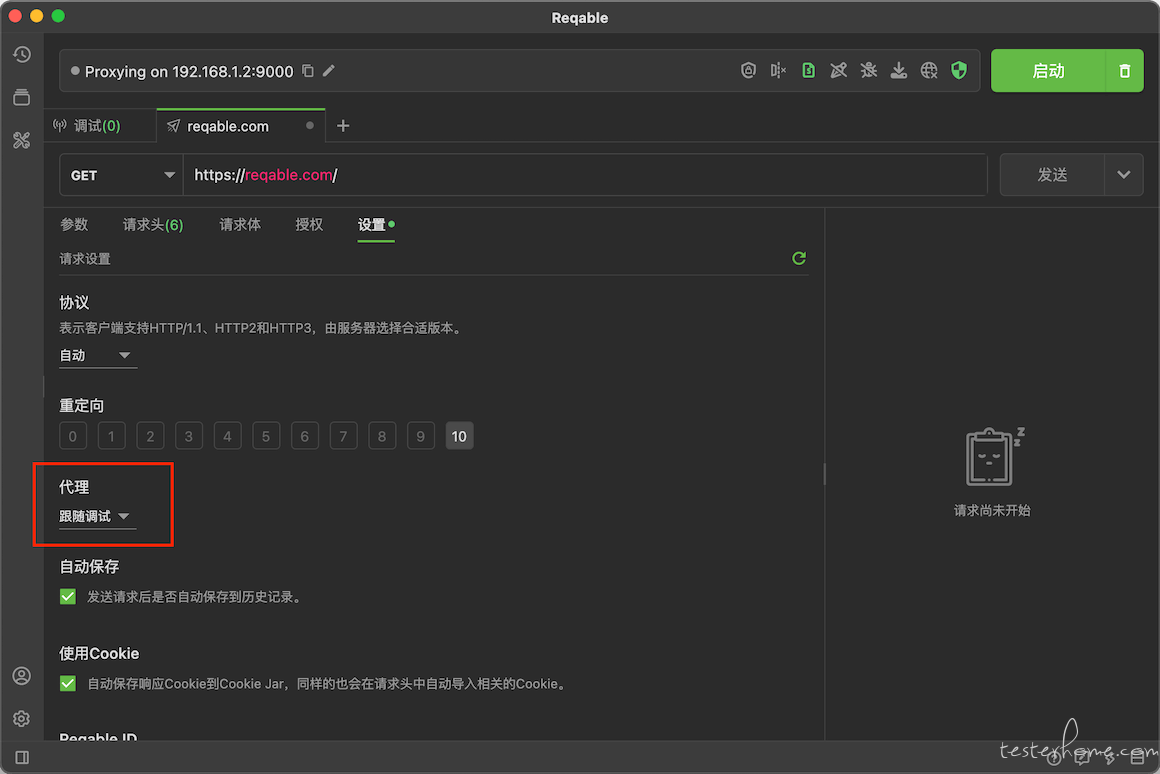Viewport: 1160px width, 774px height.
Task: Start the proxy with 启动 button
Action: (x=1048, y=71)
